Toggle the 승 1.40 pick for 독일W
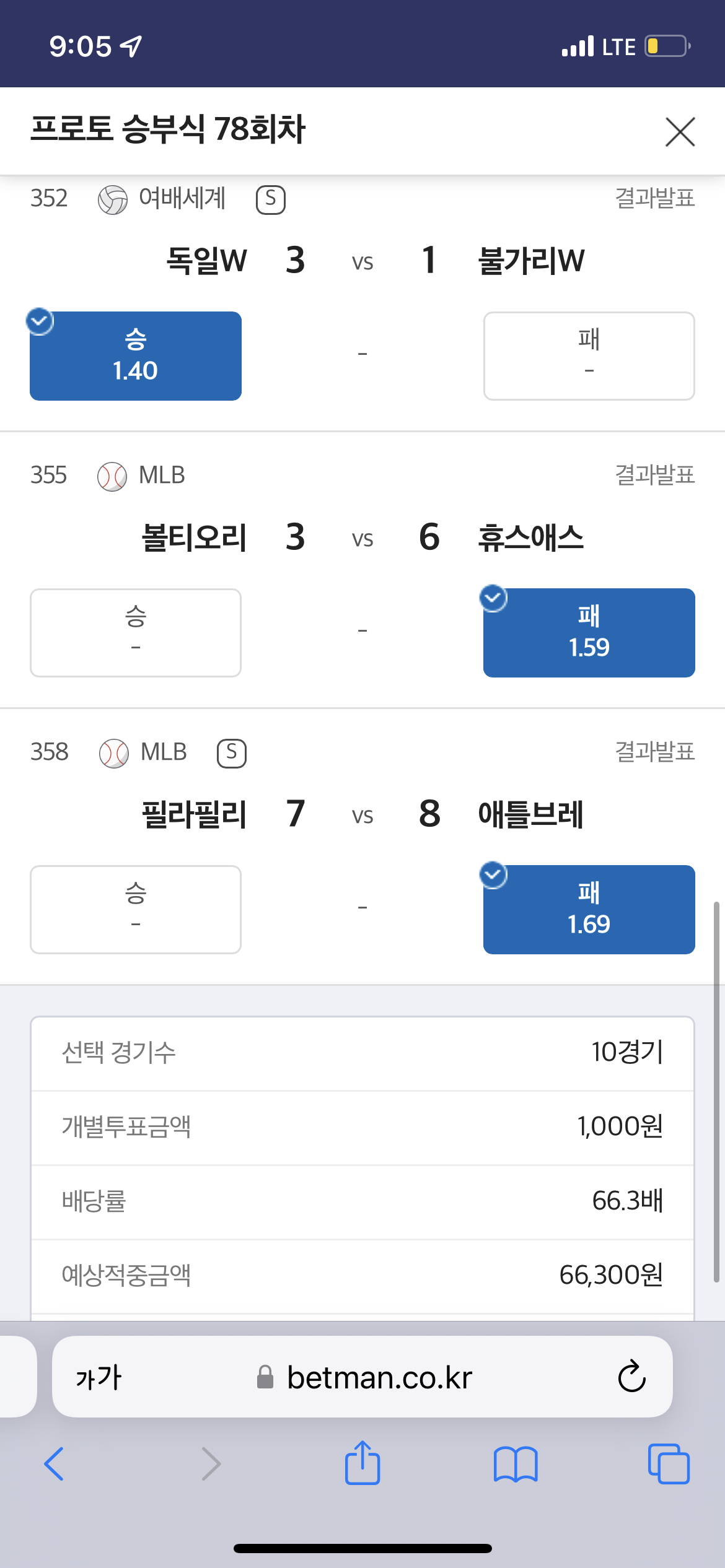This screenshot has height=1568, width=725. (x=136, y=356)
